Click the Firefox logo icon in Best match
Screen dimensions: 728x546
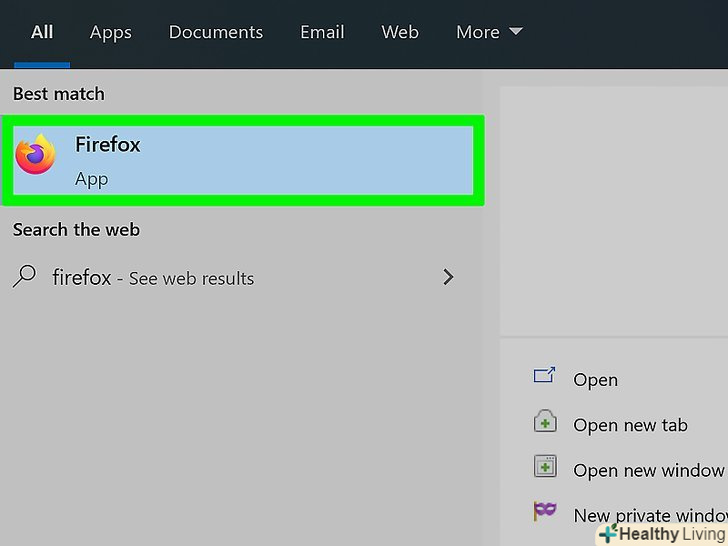pos(35,155)
